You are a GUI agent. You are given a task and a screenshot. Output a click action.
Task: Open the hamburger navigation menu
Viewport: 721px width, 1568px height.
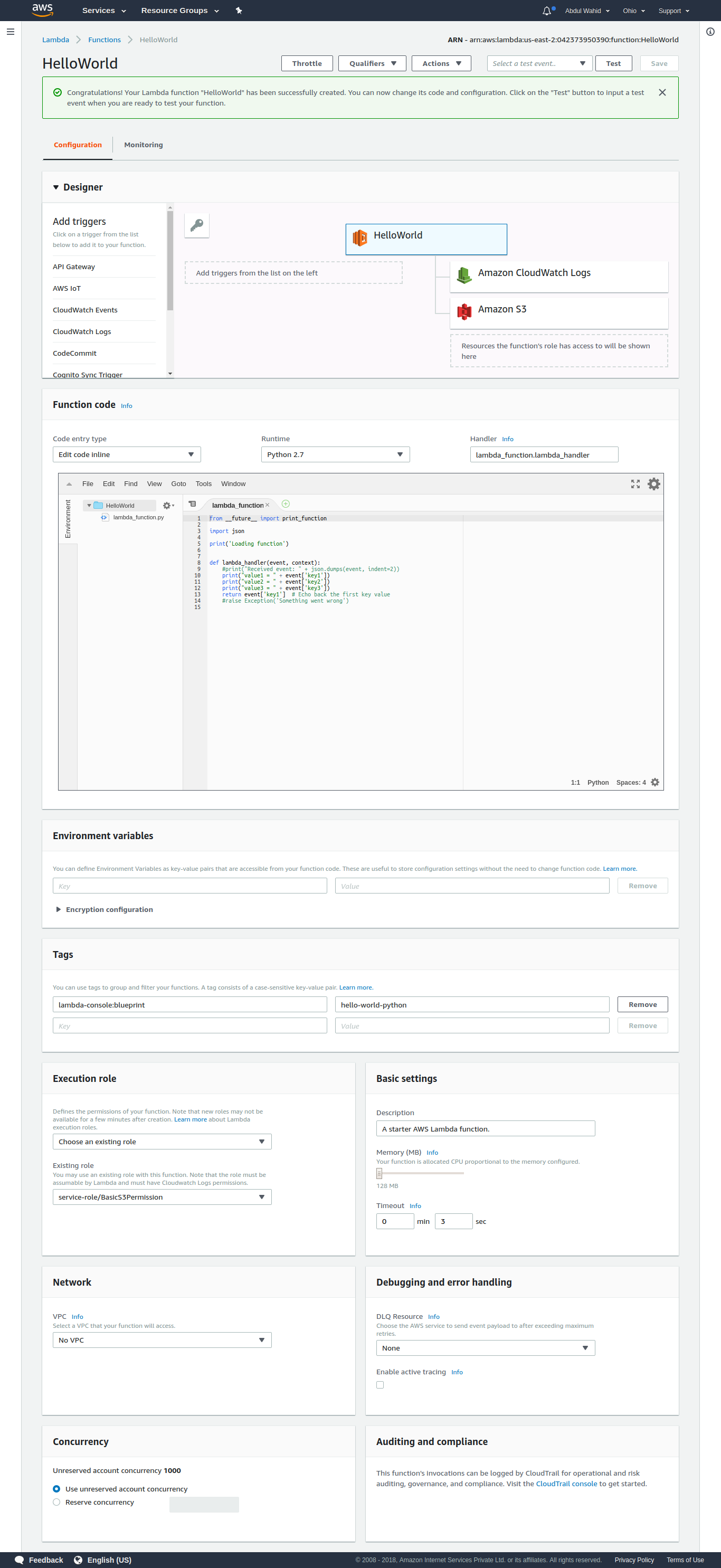tap(11, 32)
